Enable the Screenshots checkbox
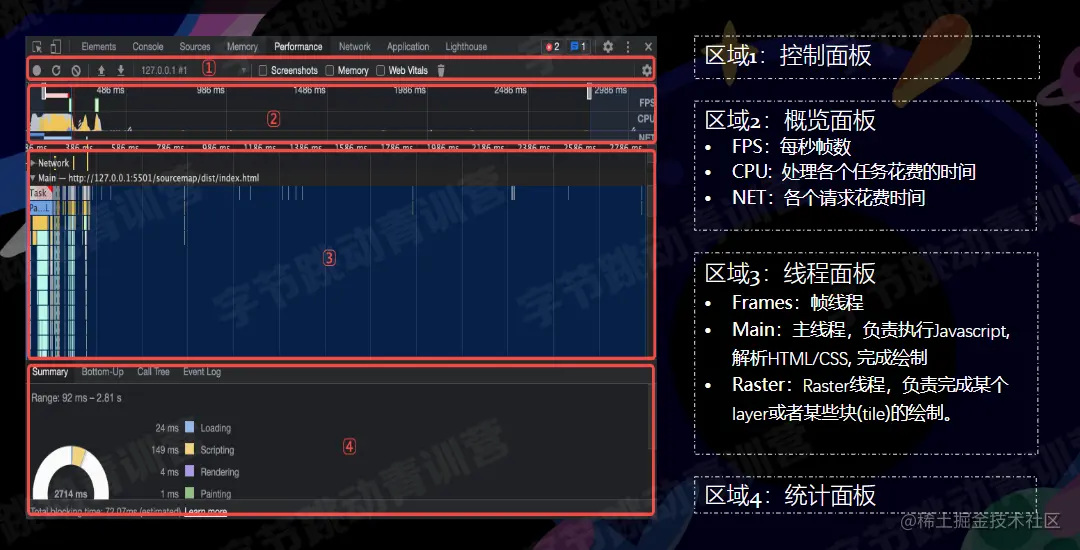Screen dimensions: 1080x550 coord(262,70)
